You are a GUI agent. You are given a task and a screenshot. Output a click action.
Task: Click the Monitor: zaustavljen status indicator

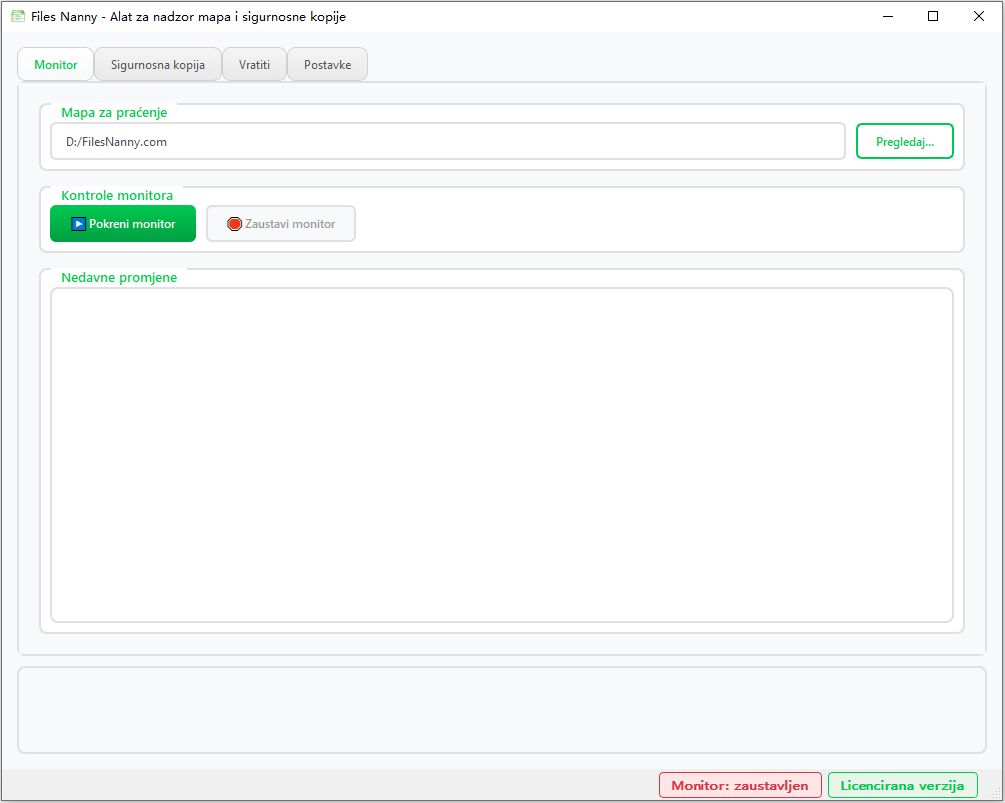click(740, 784)
